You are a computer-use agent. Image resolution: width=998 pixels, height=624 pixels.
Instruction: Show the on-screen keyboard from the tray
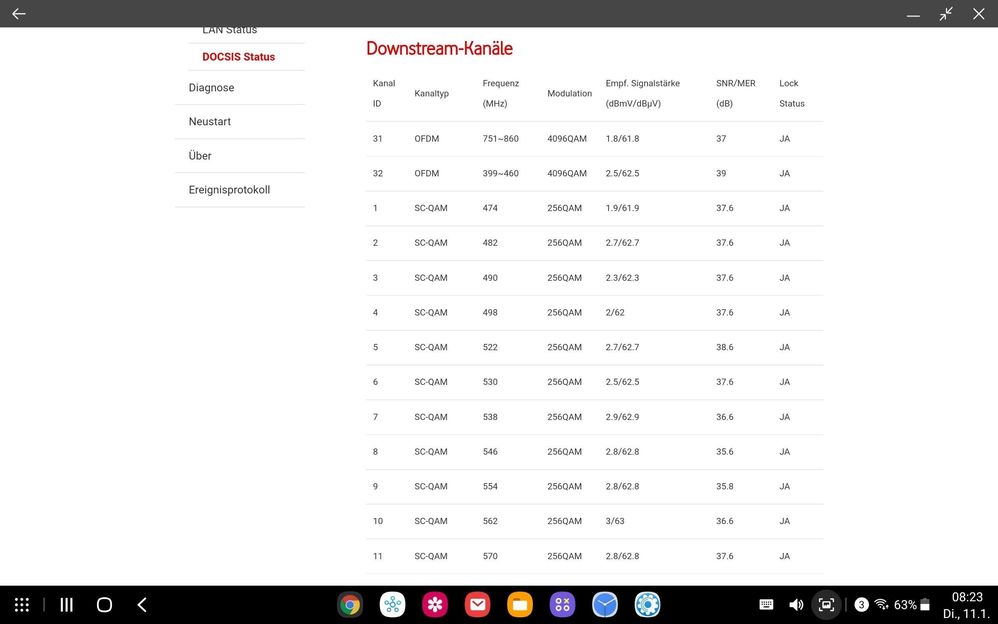pos(765,604)
